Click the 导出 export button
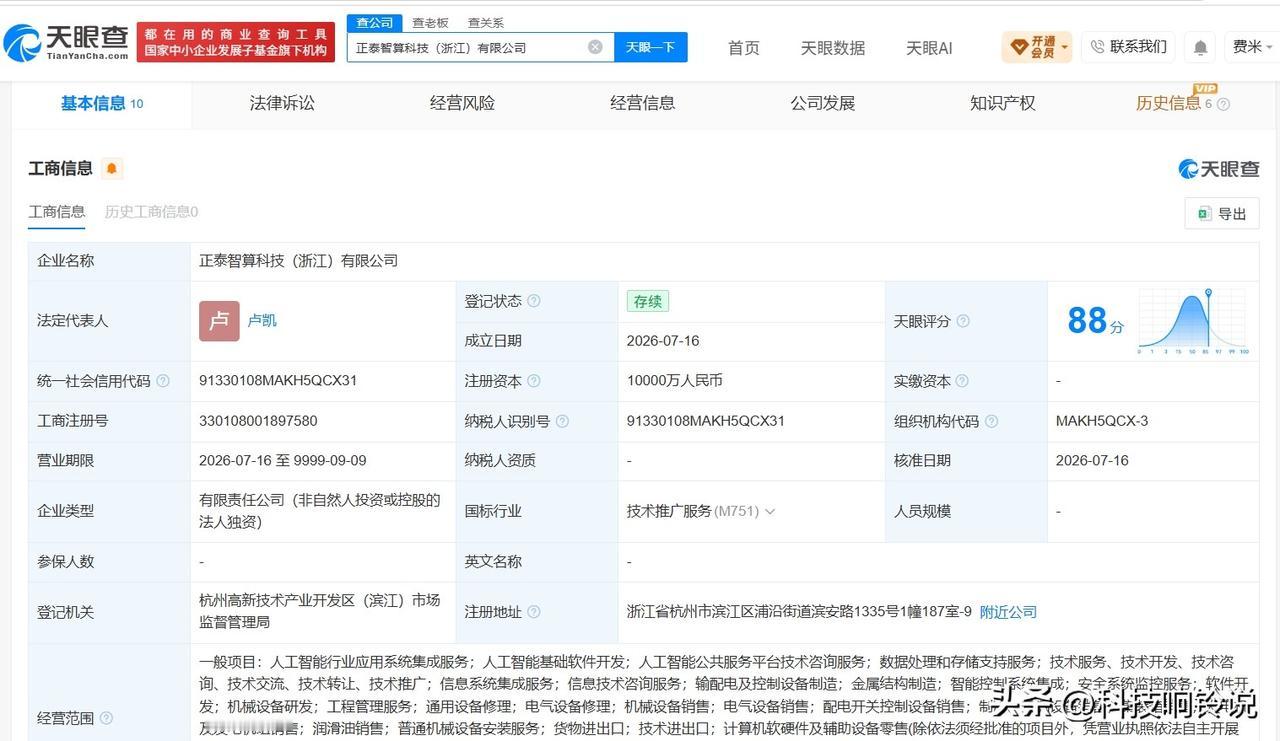 1221,213
